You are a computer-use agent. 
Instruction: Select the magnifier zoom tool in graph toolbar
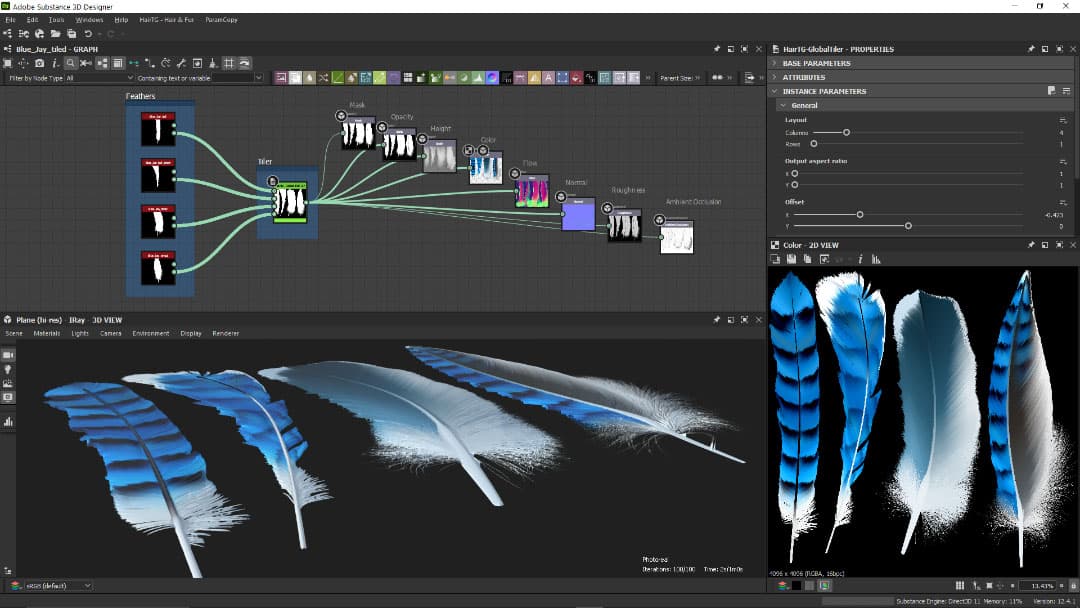70,62
